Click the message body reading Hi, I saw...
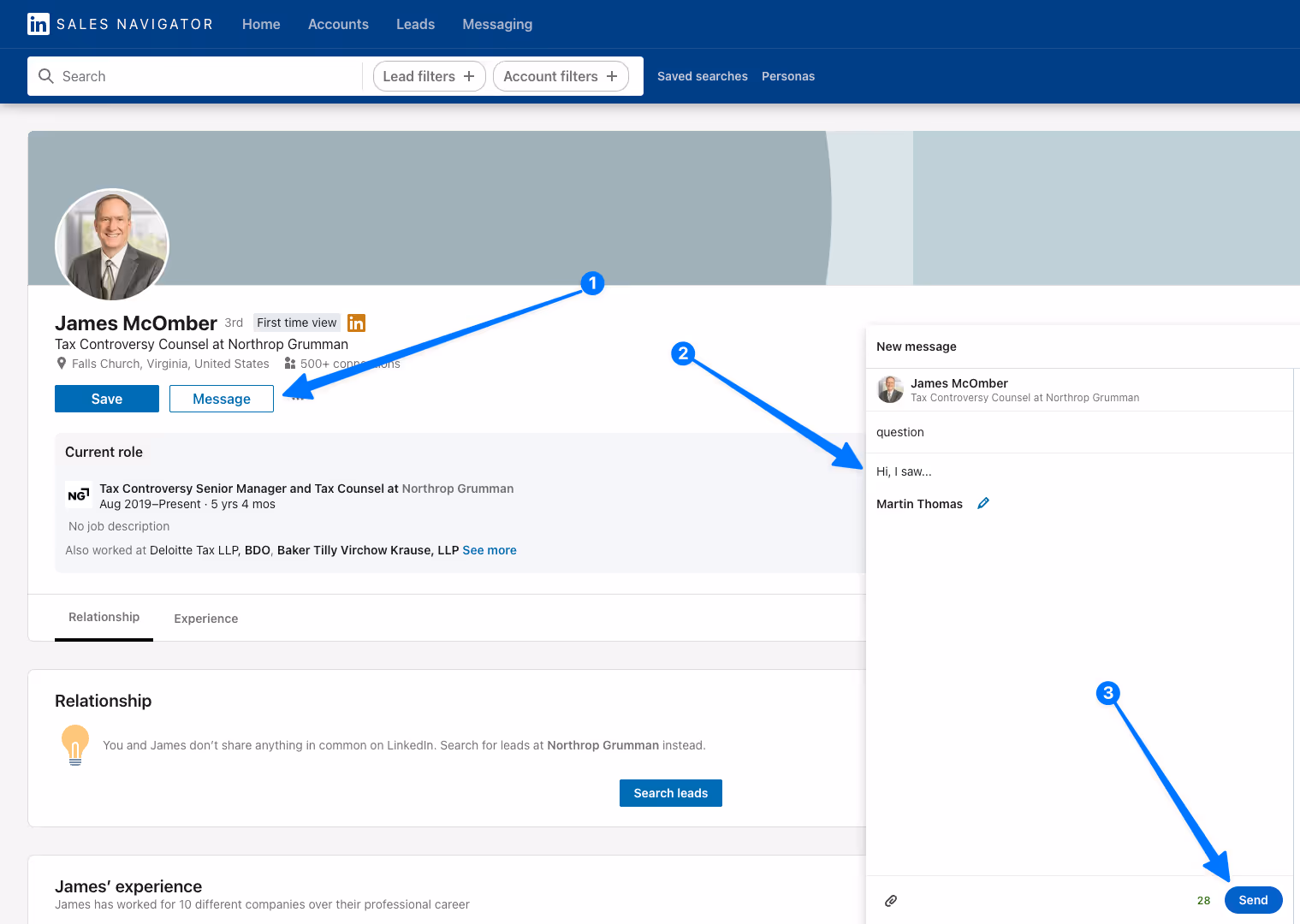The image size is (1300, 924). (904, 471)
